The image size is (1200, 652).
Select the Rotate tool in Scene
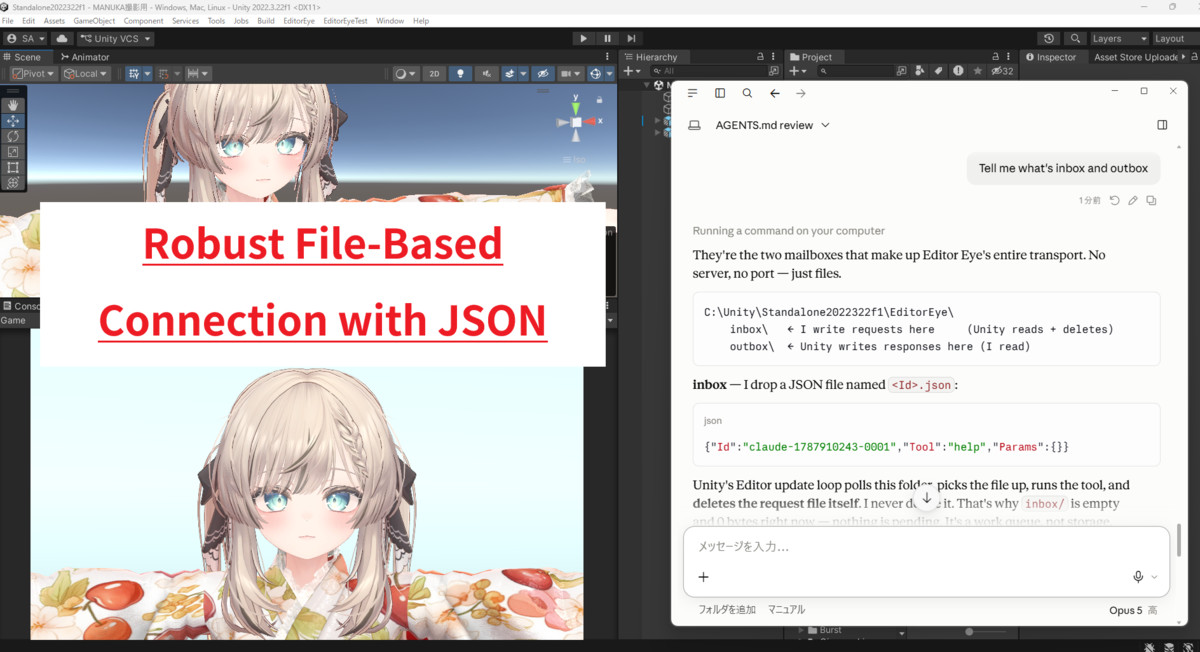13,136
